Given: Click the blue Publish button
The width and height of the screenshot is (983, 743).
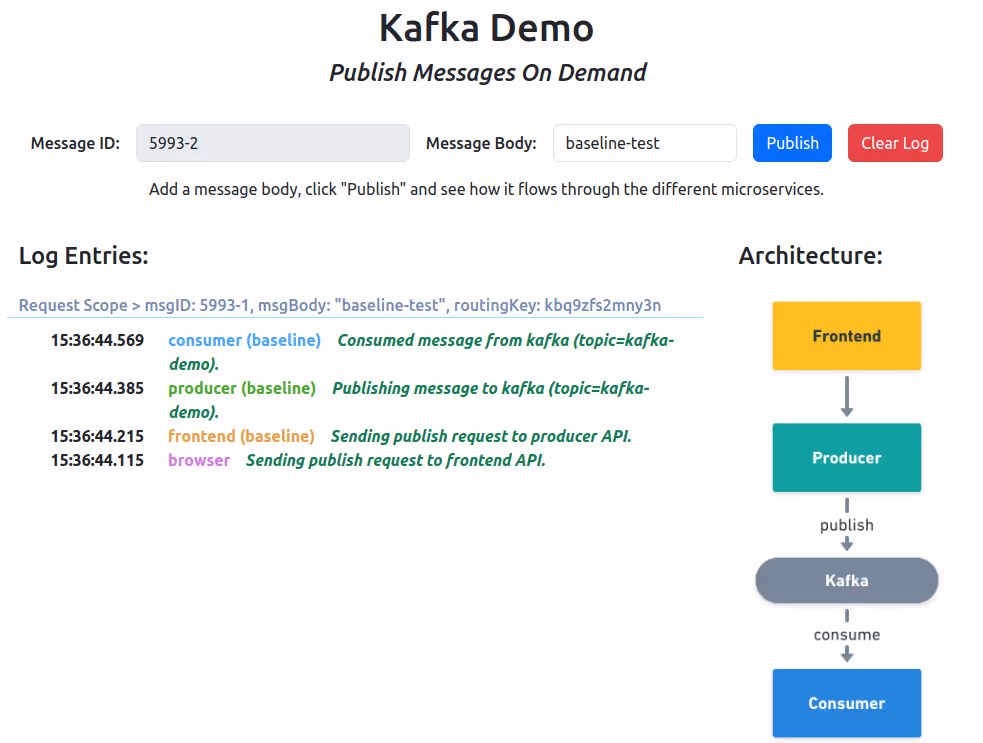Looking at the screenshot, I should tap(792, 143).
